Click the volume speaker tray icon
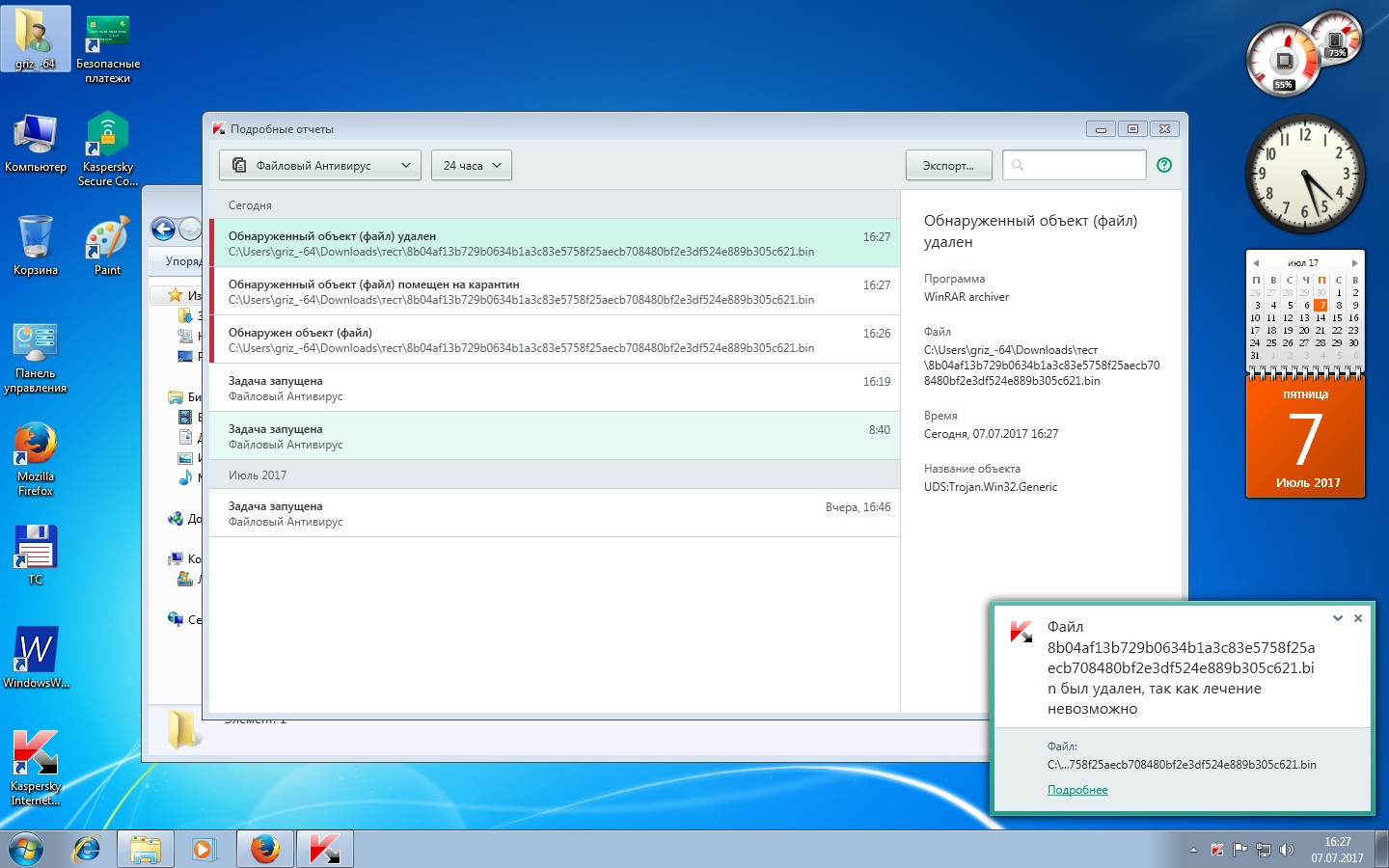The height and width of the screenshot is (868, 1389). pos(1286,850)
